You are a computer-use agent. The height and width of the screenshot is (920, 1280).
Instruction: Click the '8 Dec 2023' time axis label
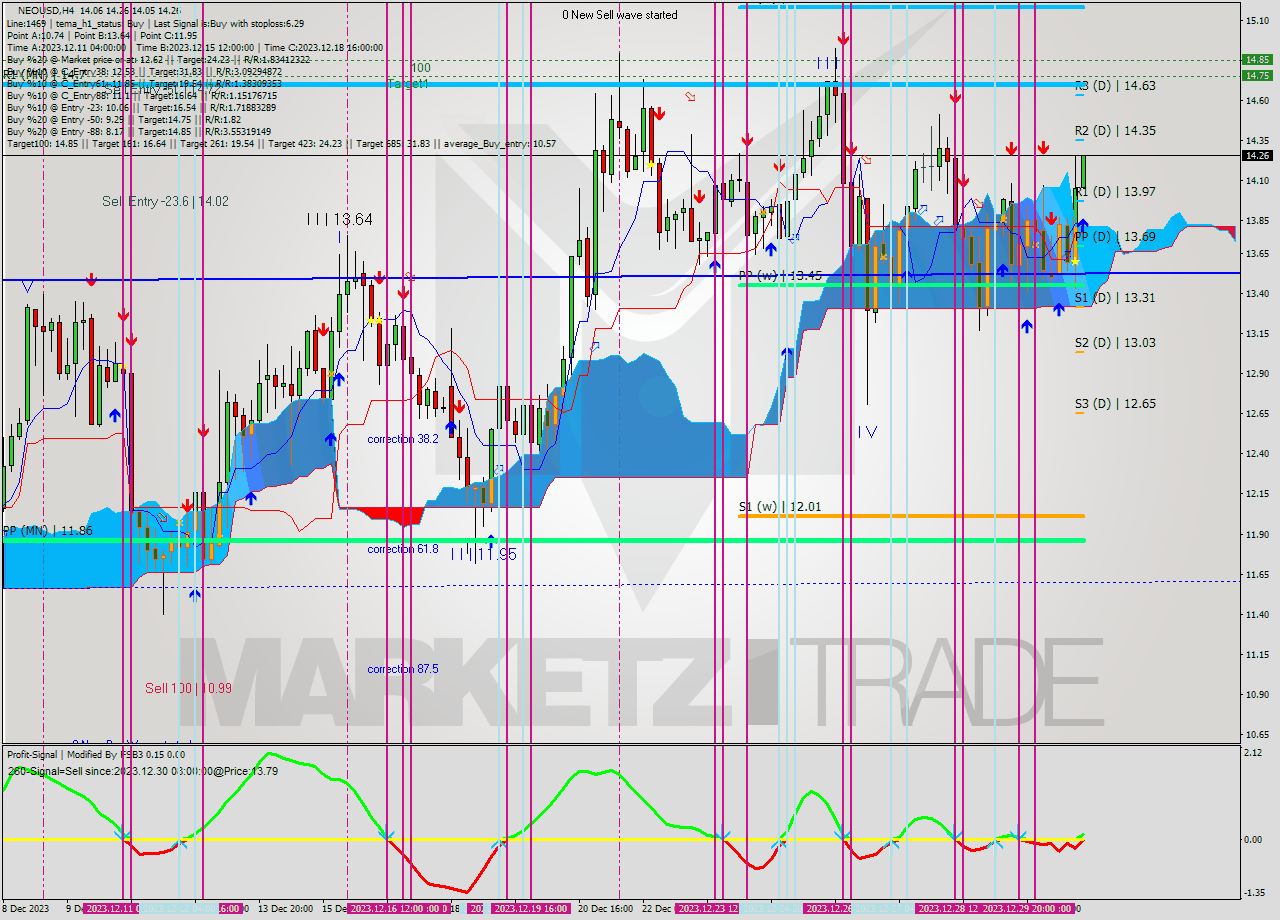click(26, 909)
